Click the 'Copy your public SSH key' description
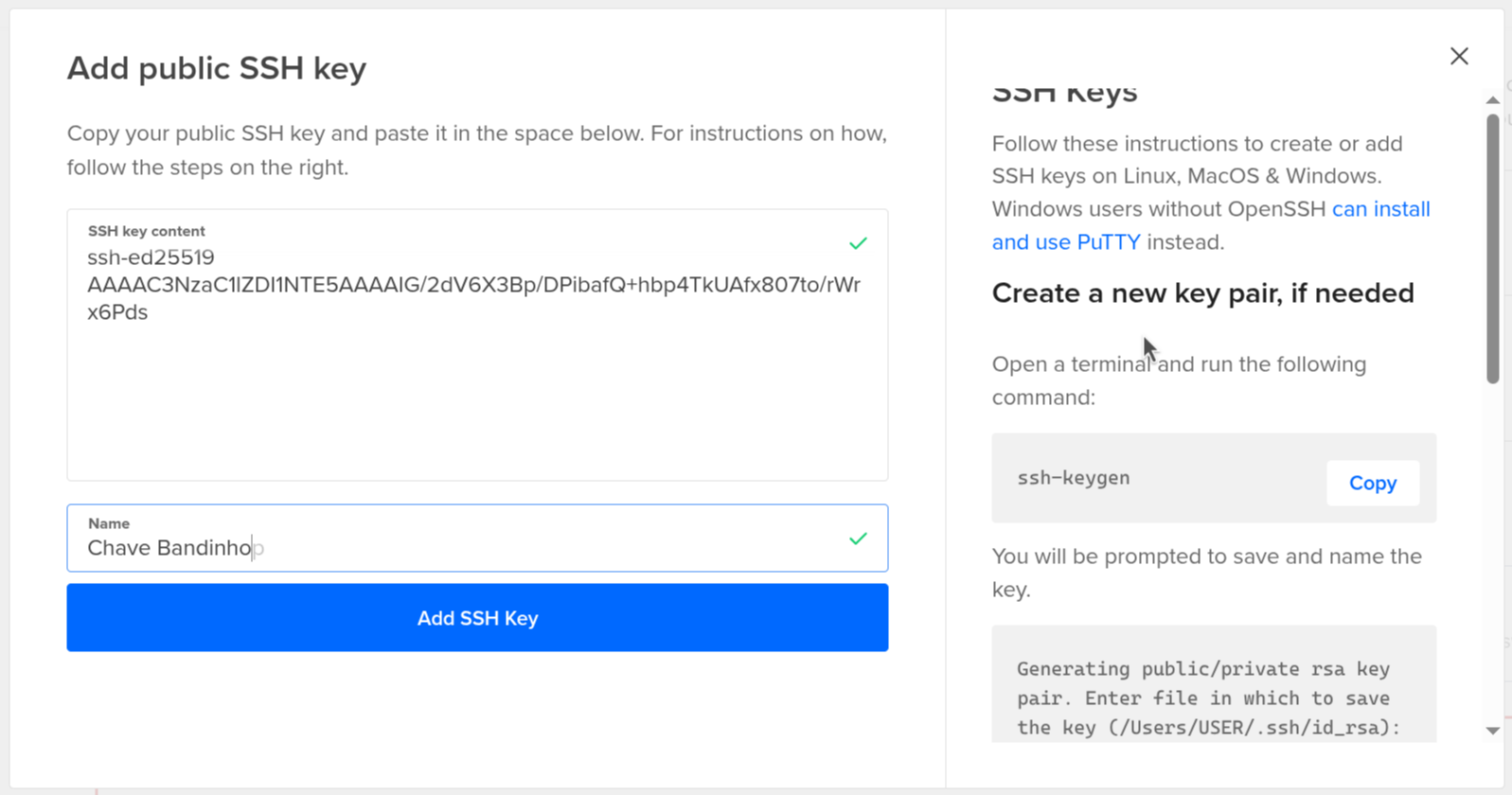This screenshot has width=1512, height=795. pos(476,150)
